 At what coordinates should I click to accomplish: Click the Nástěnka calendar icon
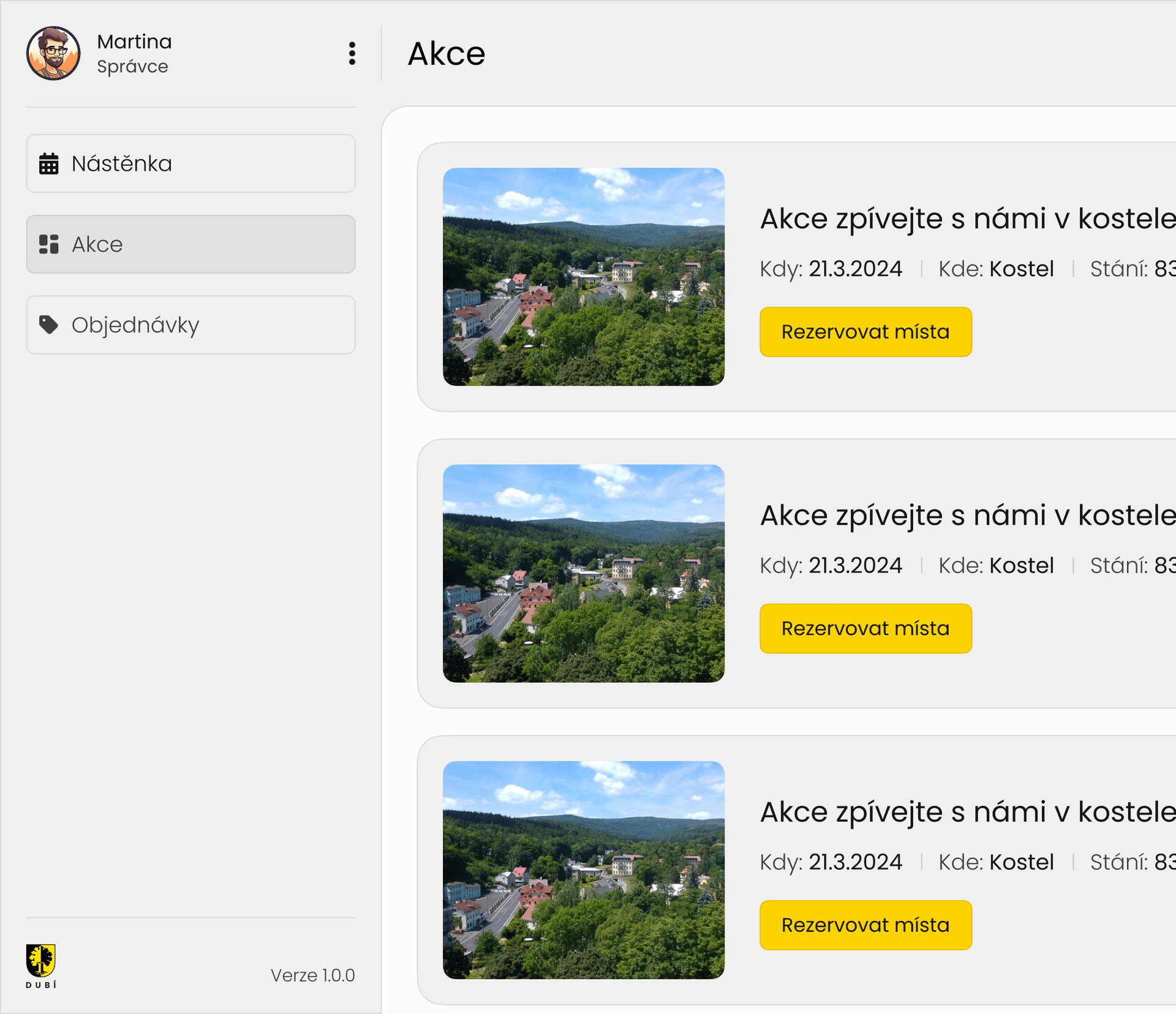[x=49, y=164]
